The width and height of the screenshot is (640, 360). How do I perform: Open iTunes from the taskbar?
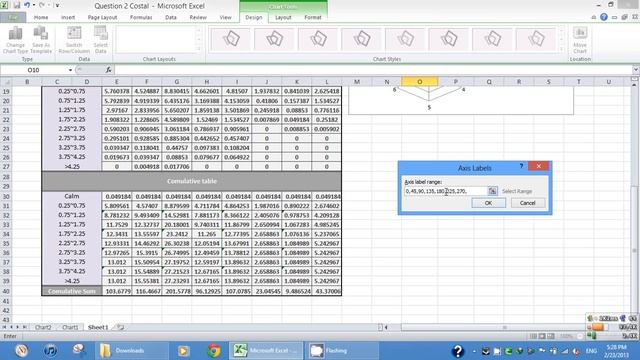(x=50, y=351)
